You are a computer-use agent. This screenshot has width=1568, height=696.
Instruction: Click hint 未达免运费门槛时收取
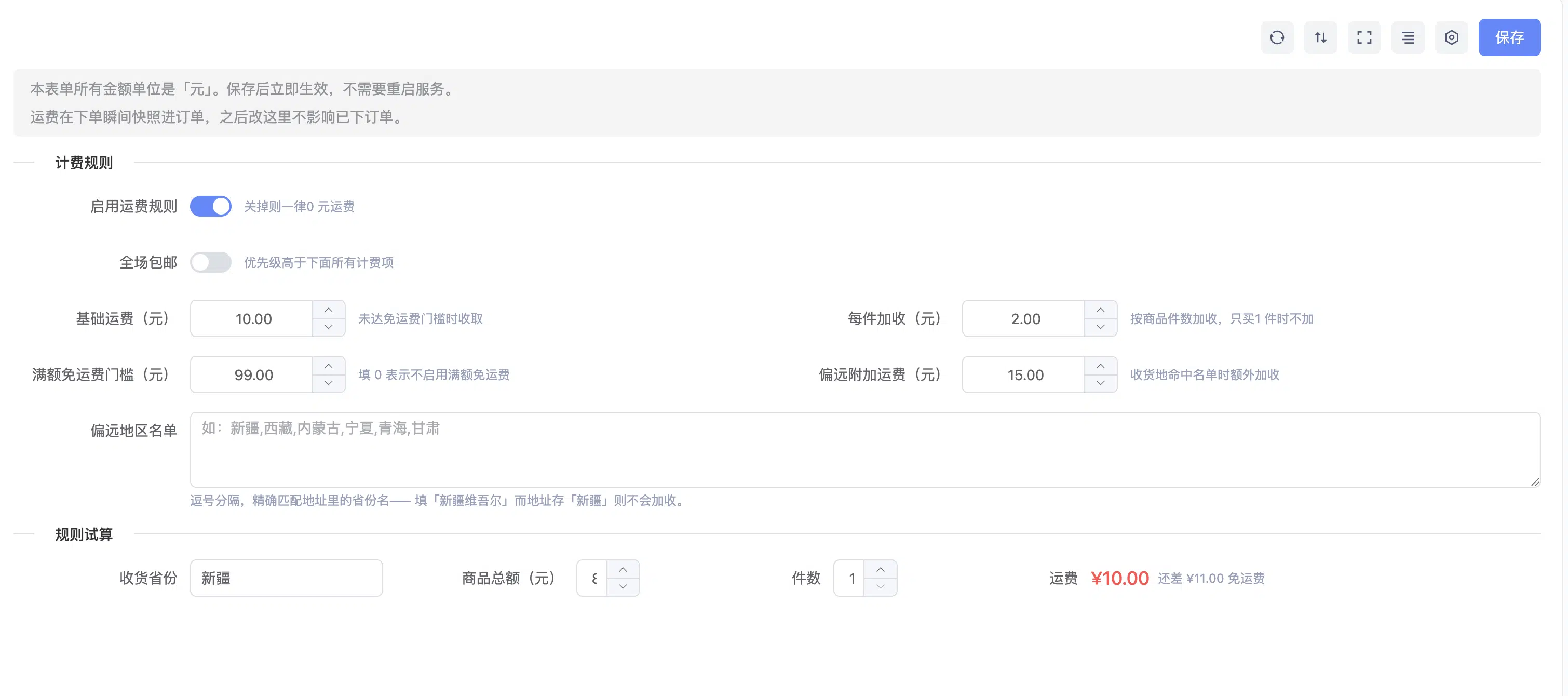[420, 318]
